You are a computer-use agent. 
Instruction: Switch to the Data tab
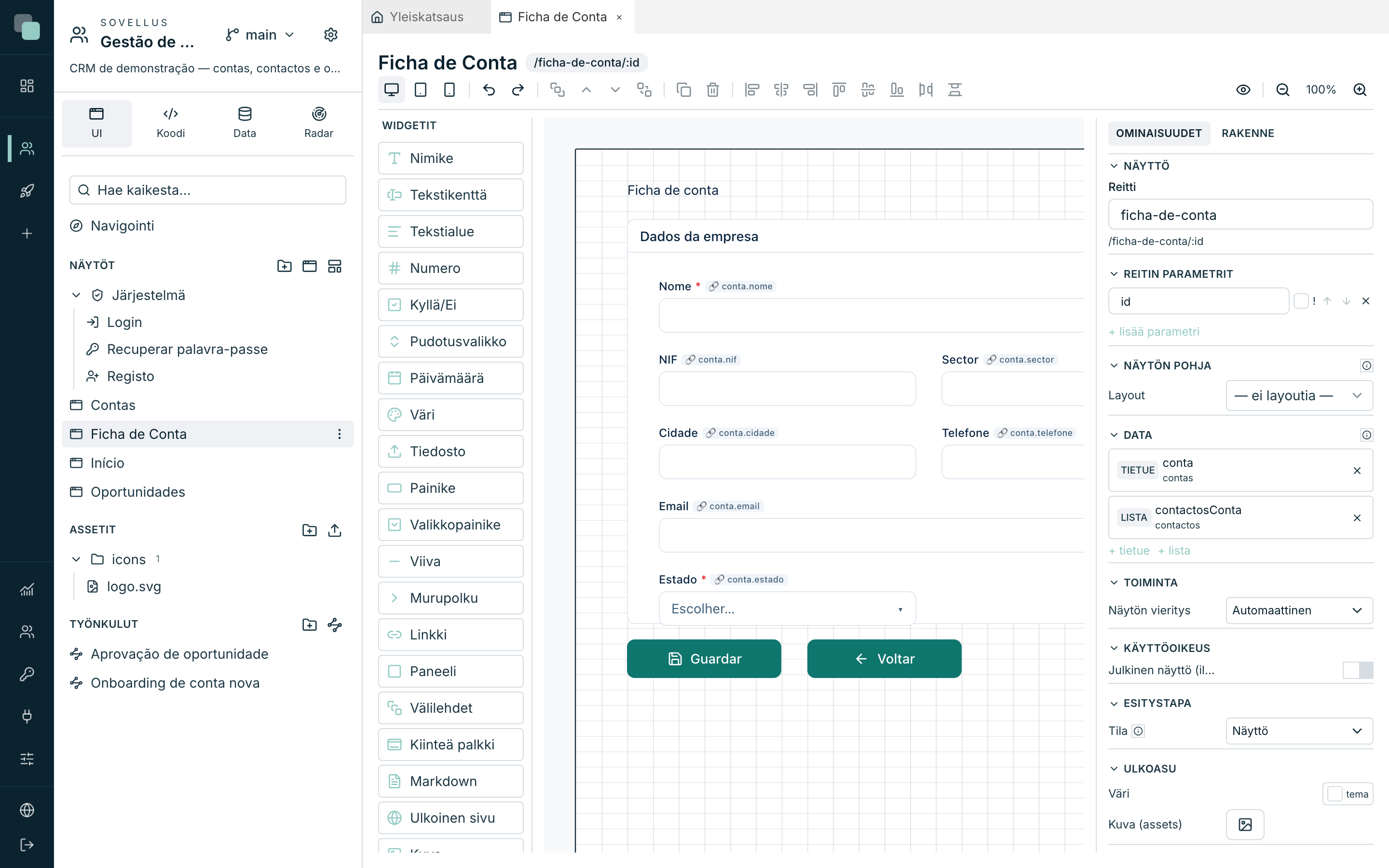tap(245, 123)
